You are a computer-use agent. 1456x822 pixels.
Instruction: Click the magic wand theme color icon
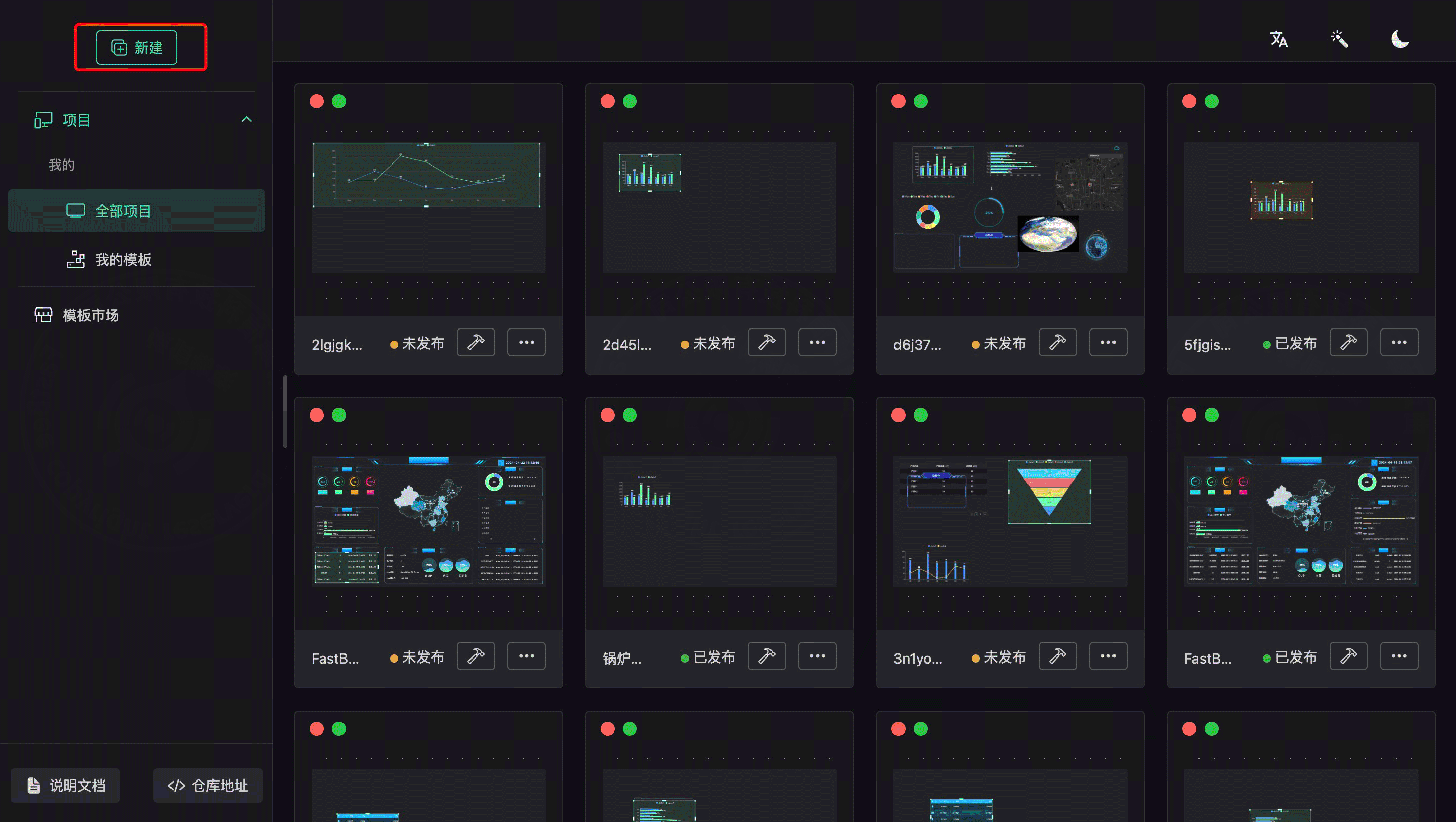point(1340,39)
